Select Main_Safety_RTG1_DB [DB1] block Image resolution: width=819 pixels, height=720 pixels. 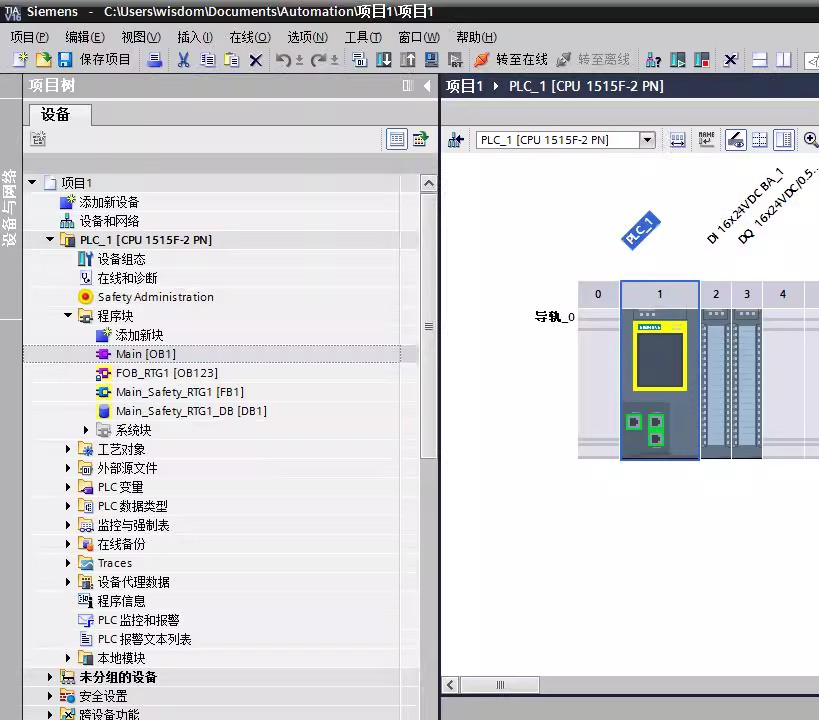coord(191,411)
